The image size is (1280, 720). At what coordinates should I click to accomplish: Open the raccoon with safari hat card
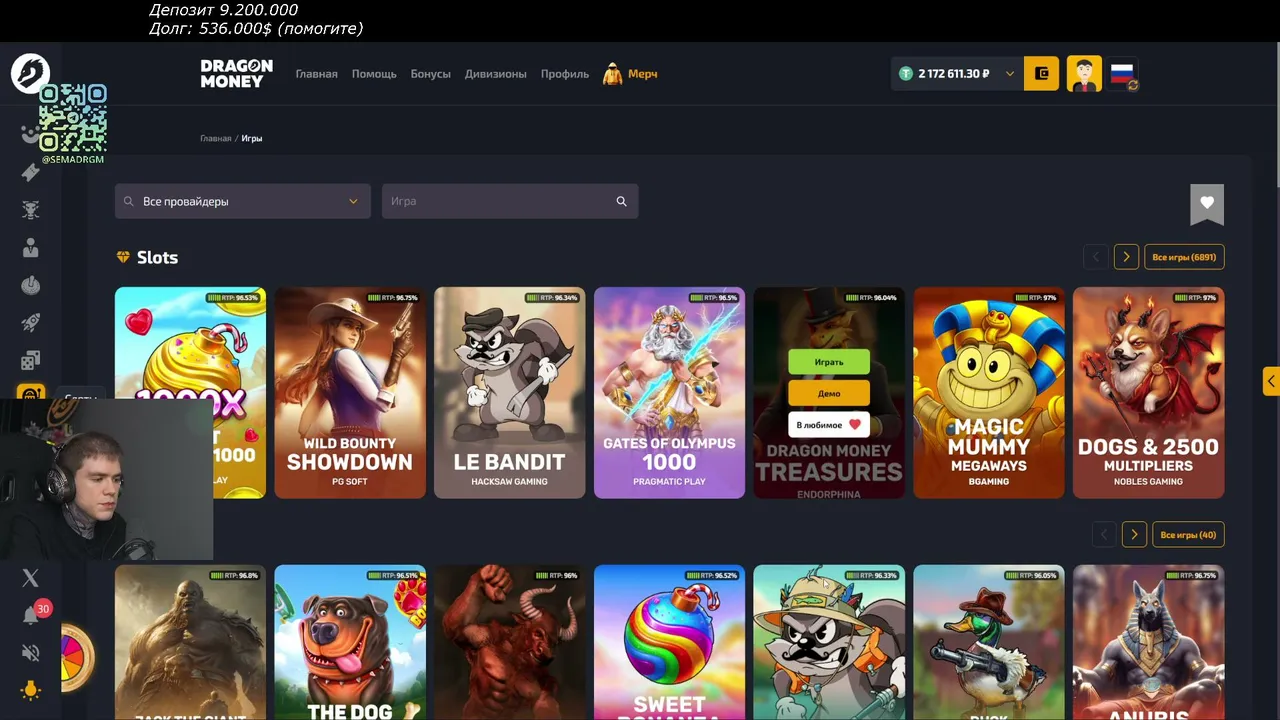click(x=829, y=642)
